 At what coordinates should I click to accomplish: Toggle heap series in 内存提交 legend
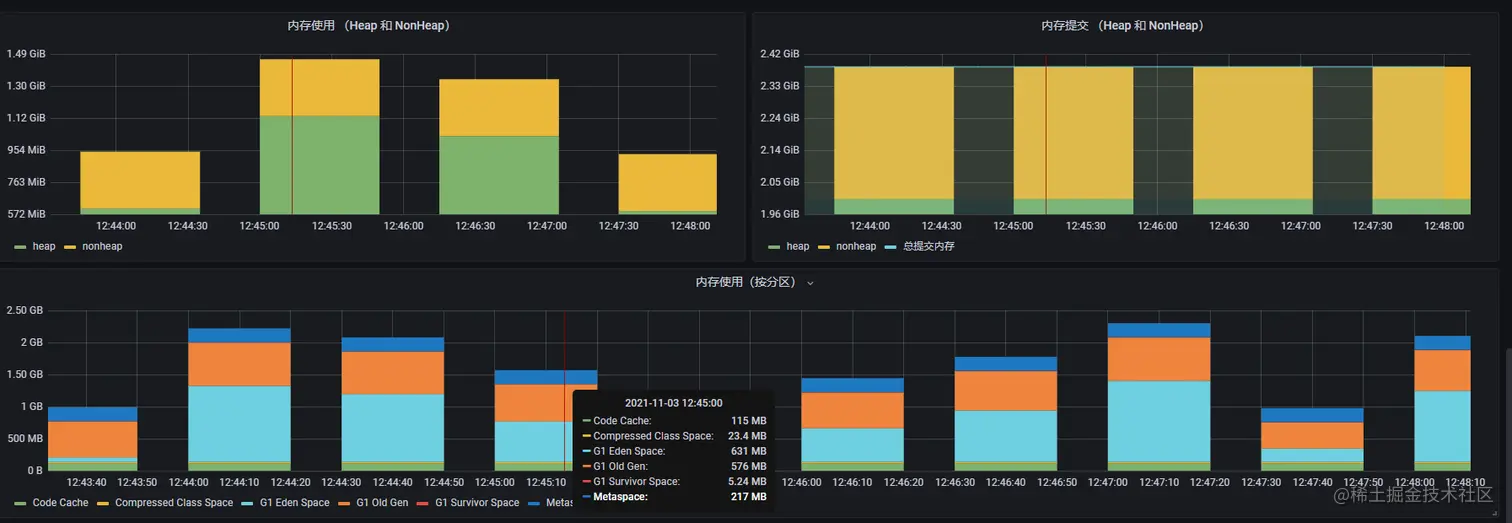pos(798,246)
